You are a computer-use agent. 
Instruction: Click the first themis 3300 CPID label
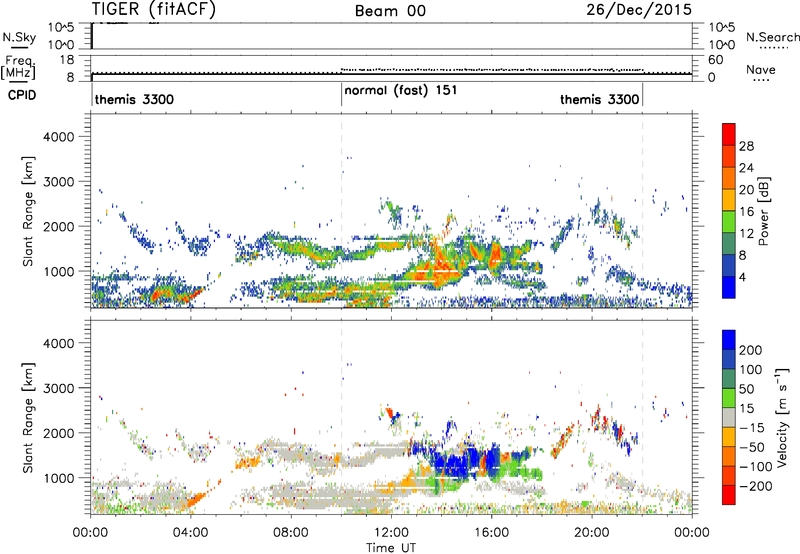click(134, 99)
